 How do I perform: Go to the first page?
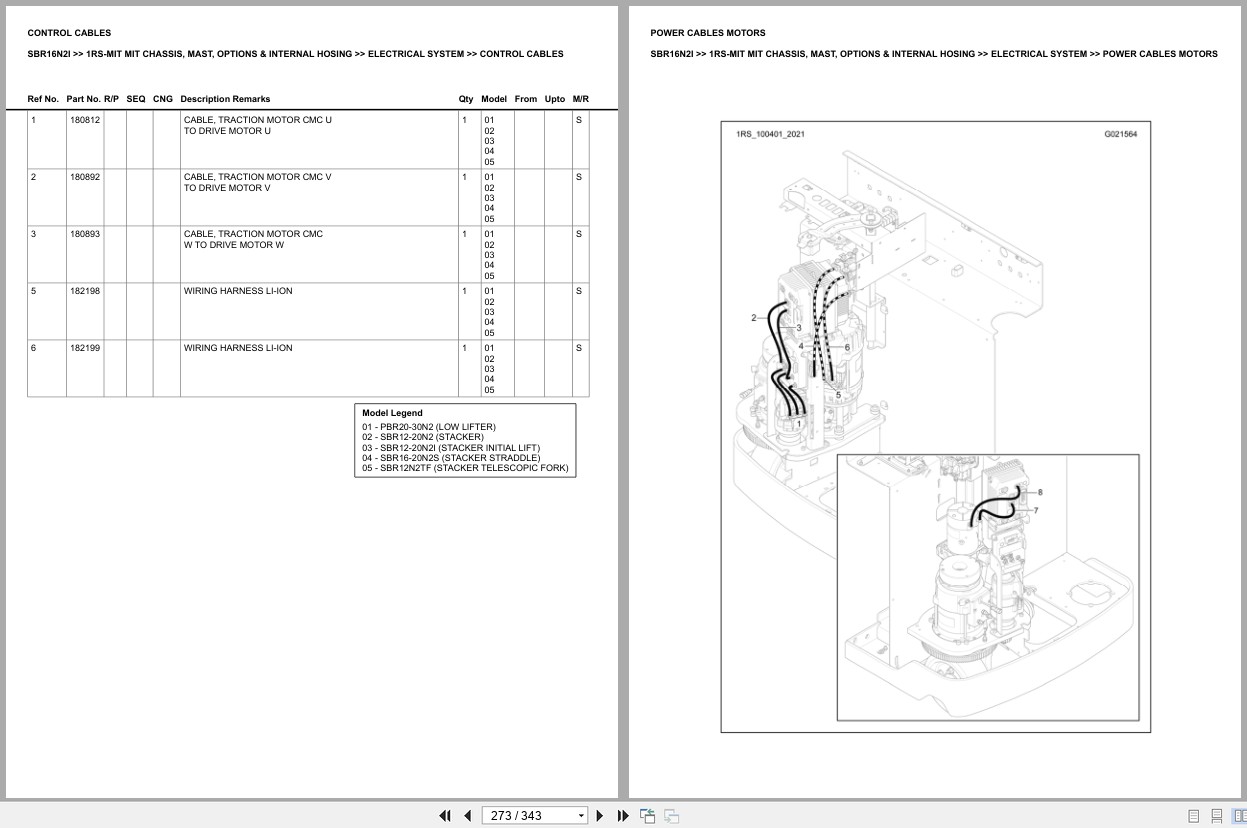445,816
